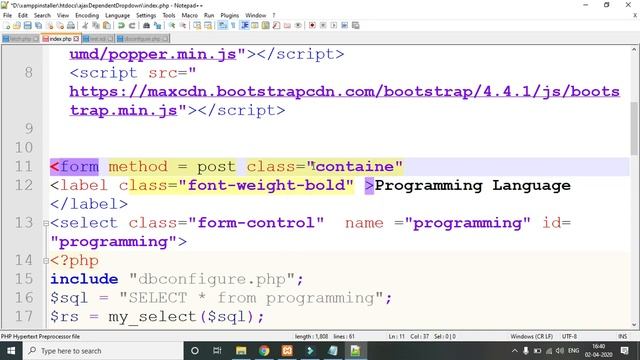The image size is (640, 360).
Task: Open the Run menu
Action: click(x=209, y=16)
